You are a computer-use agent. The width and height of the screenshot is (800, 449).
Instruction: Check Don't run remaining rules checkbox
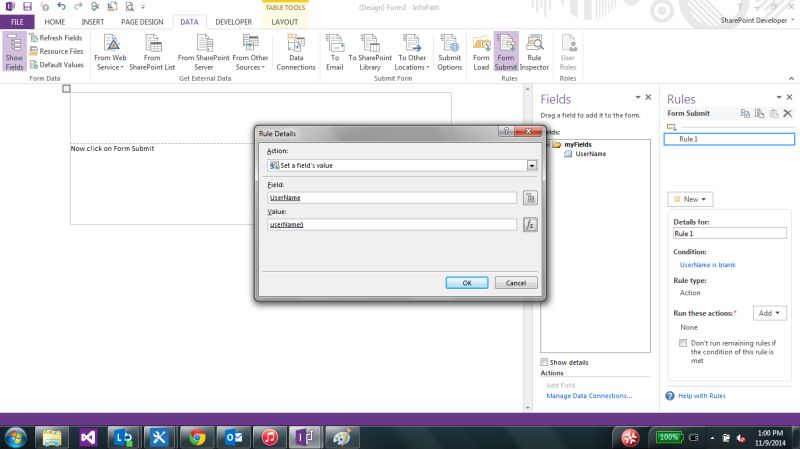point(683,343)
